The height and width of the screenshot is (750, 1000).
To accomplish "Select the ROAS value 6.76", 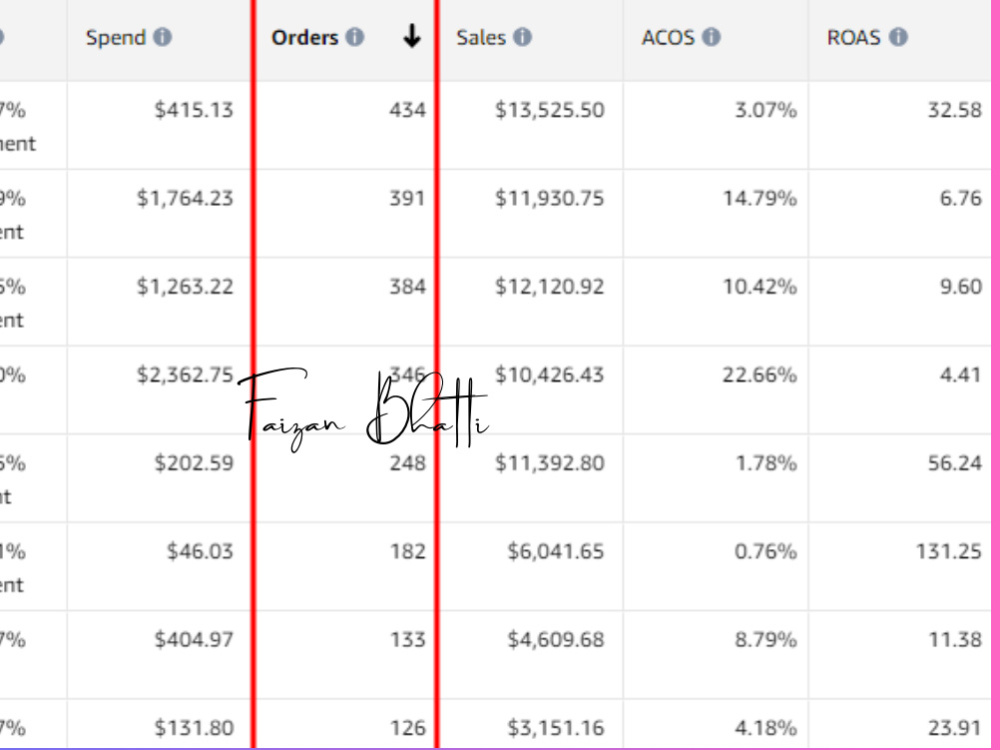I will click(960, 198).
